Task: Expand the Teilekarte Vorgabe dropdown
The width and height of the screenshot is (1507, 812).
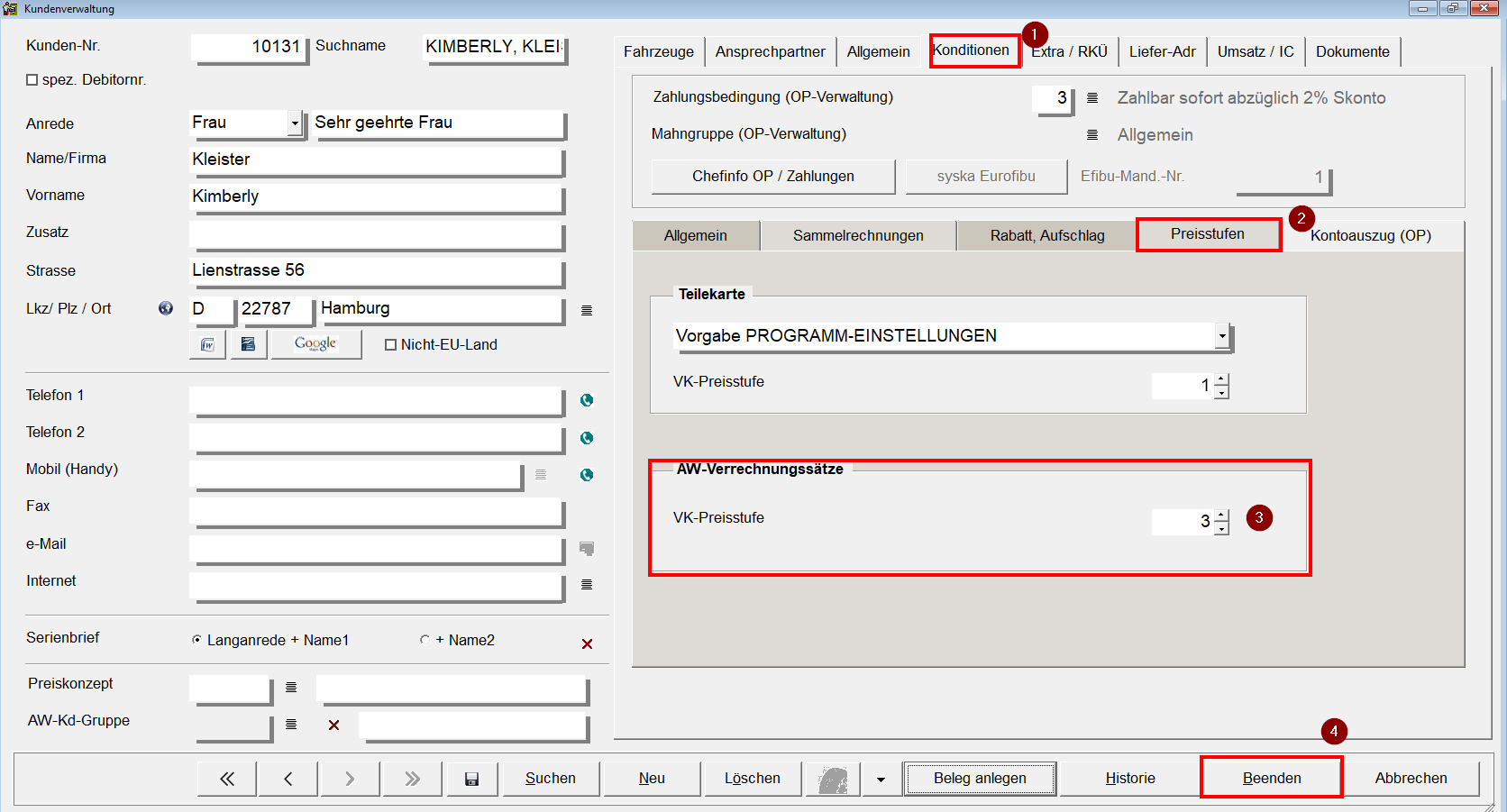Action: (x=1222, y=337)
